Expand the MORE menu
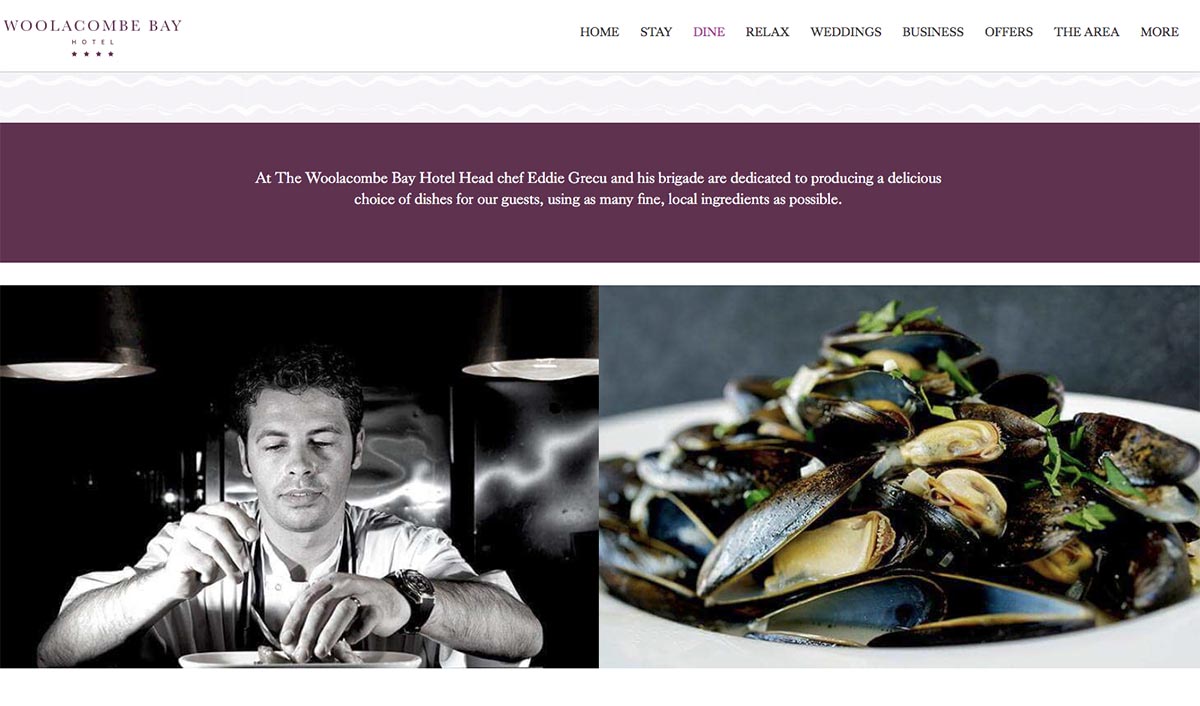Image resolution: width=1200 pixels, height=706 pixels. coord(1160,32)
